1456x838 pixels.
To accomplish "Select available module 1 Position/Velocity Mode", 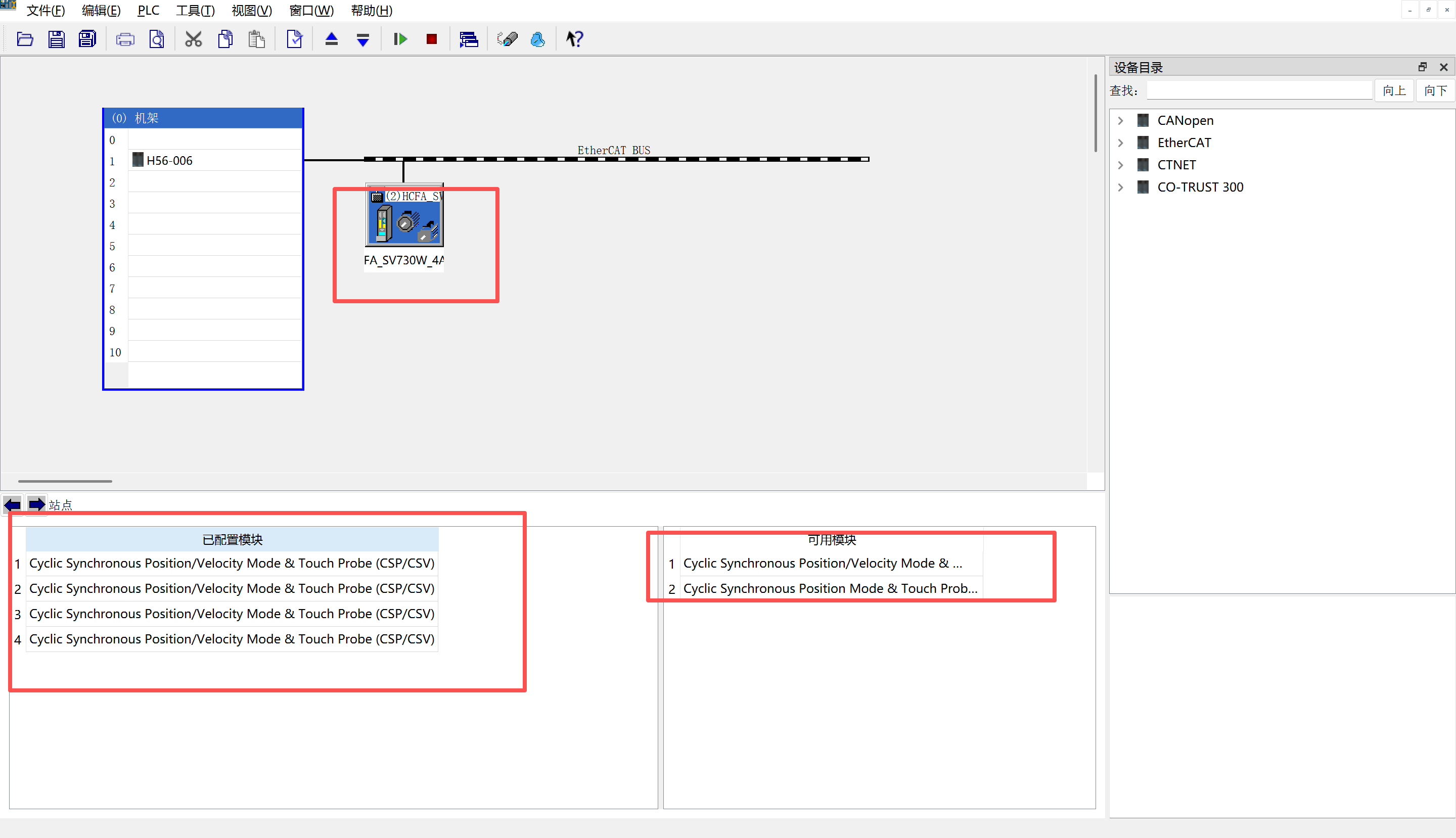I will click(x=831, y=564).
